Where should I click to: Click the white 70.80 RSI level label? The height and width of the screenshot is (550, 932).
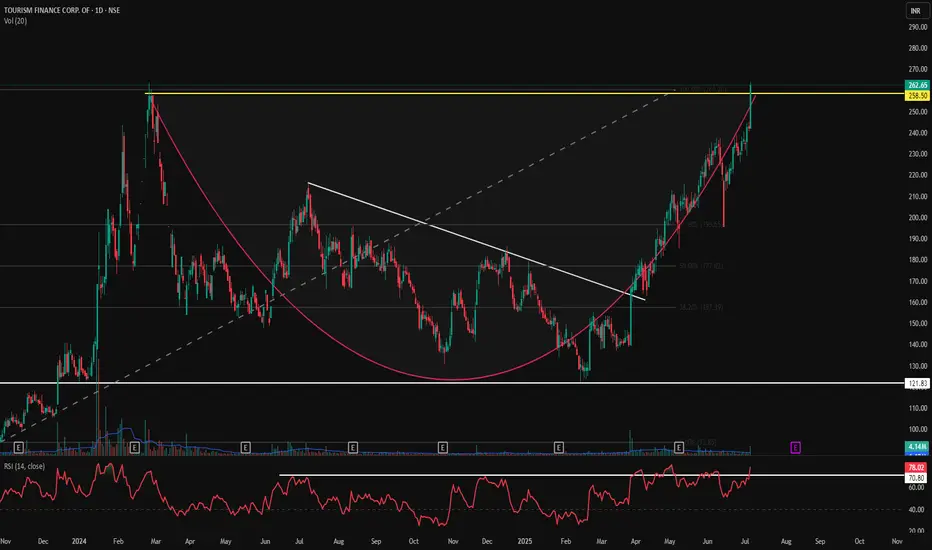point(917,477)
